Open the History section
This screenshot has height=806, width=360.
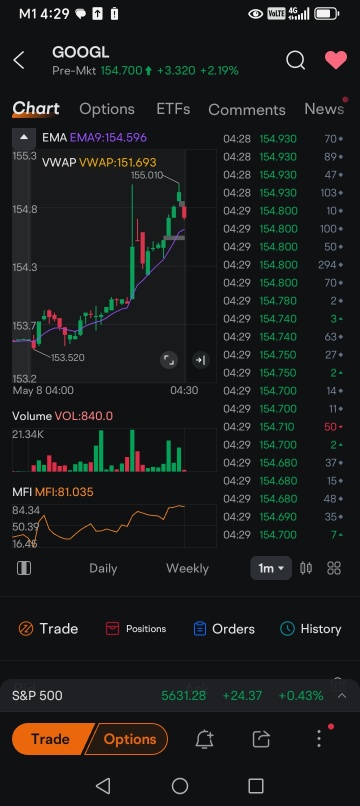(311, 629)
